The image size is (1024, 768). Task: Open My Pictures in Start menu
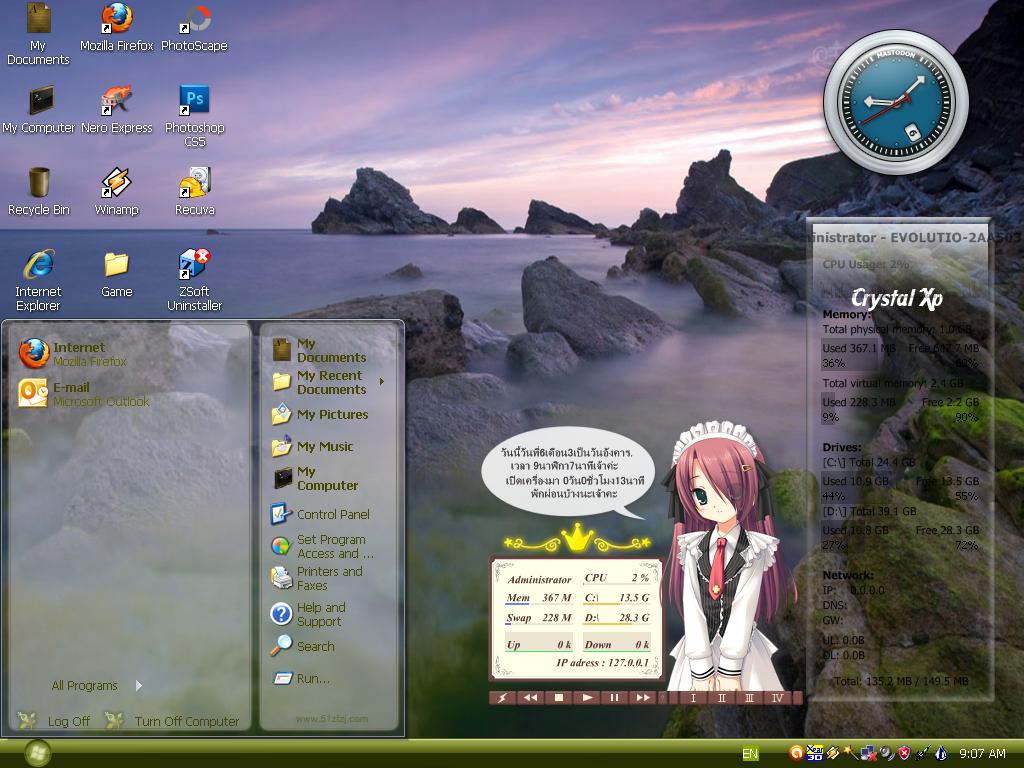pyautogui.click(x=320, y=414)
